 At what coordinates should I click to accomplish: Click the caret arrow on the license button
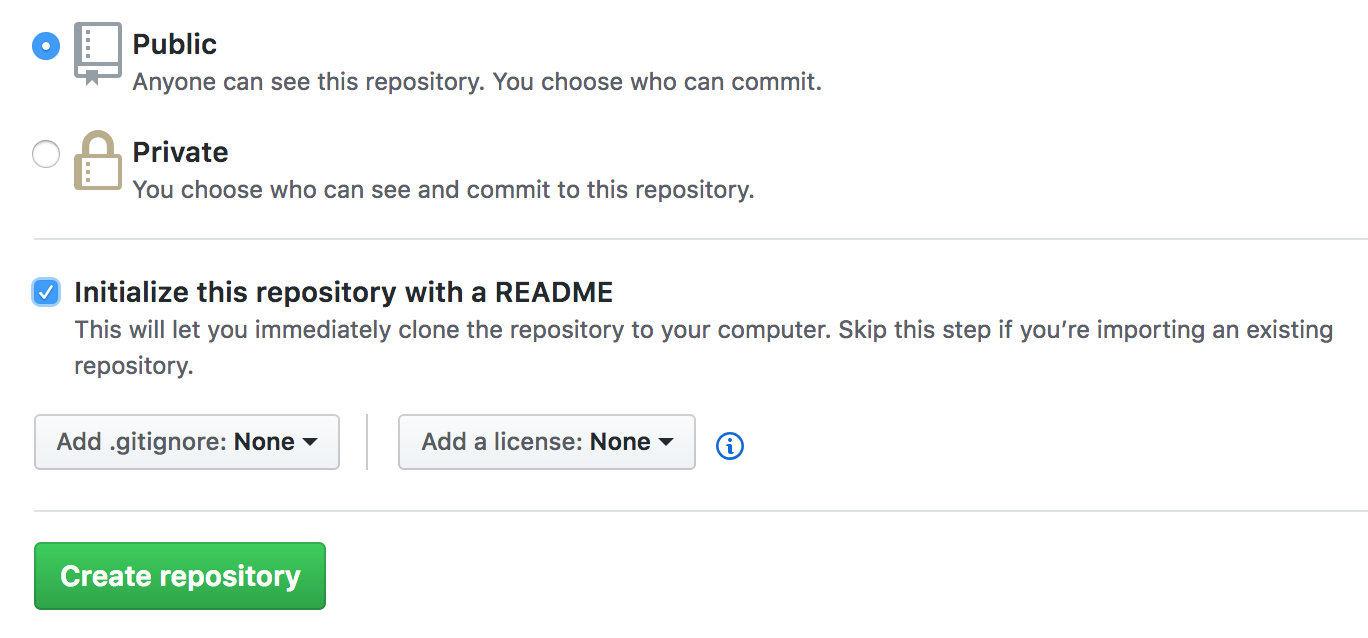click(666, 443)
